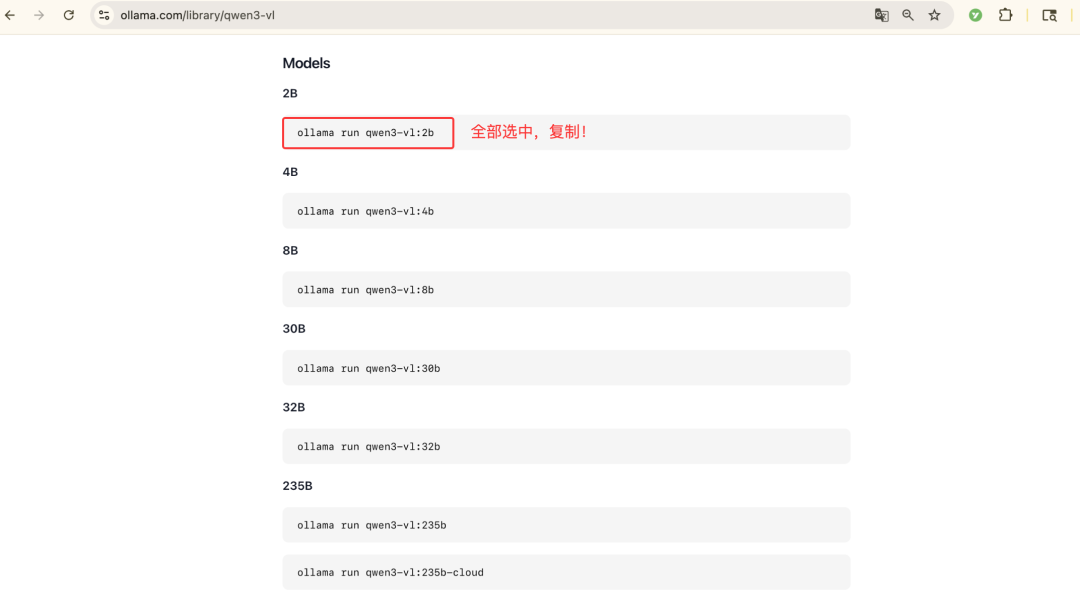Image resolution: width=1080 pixels, height=611 pixels.
Task: Go back with the browser back arrow
Action: point(10,15)
